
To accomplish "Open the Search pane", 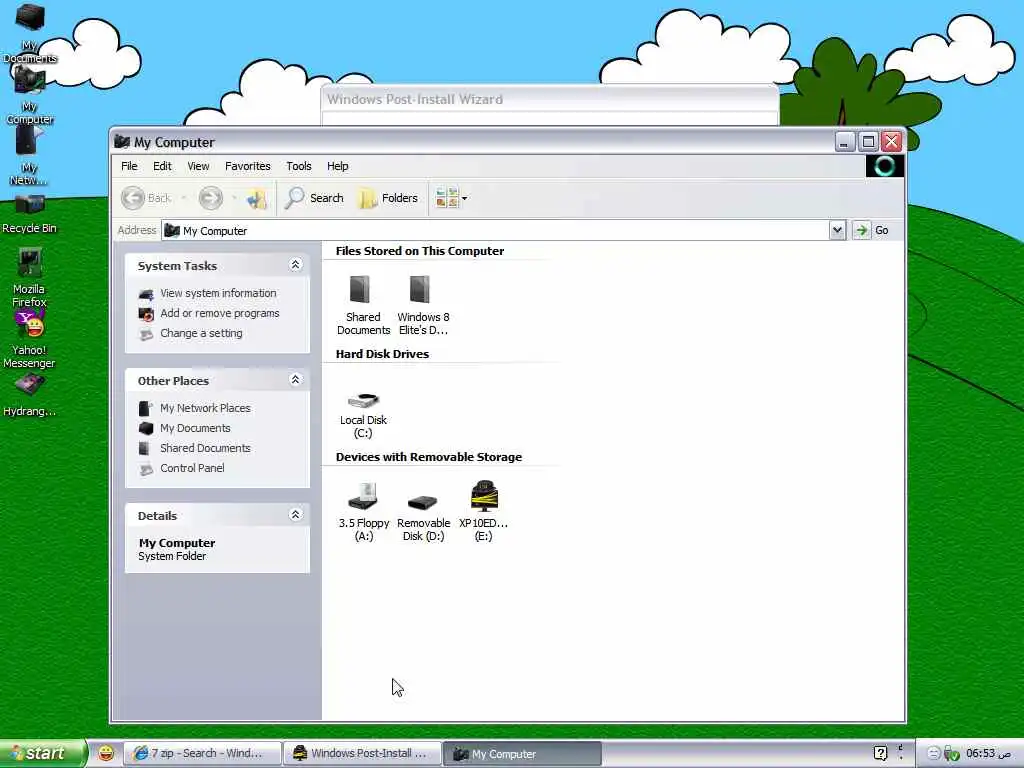I will pyautogui.click(x=314, y=198).
